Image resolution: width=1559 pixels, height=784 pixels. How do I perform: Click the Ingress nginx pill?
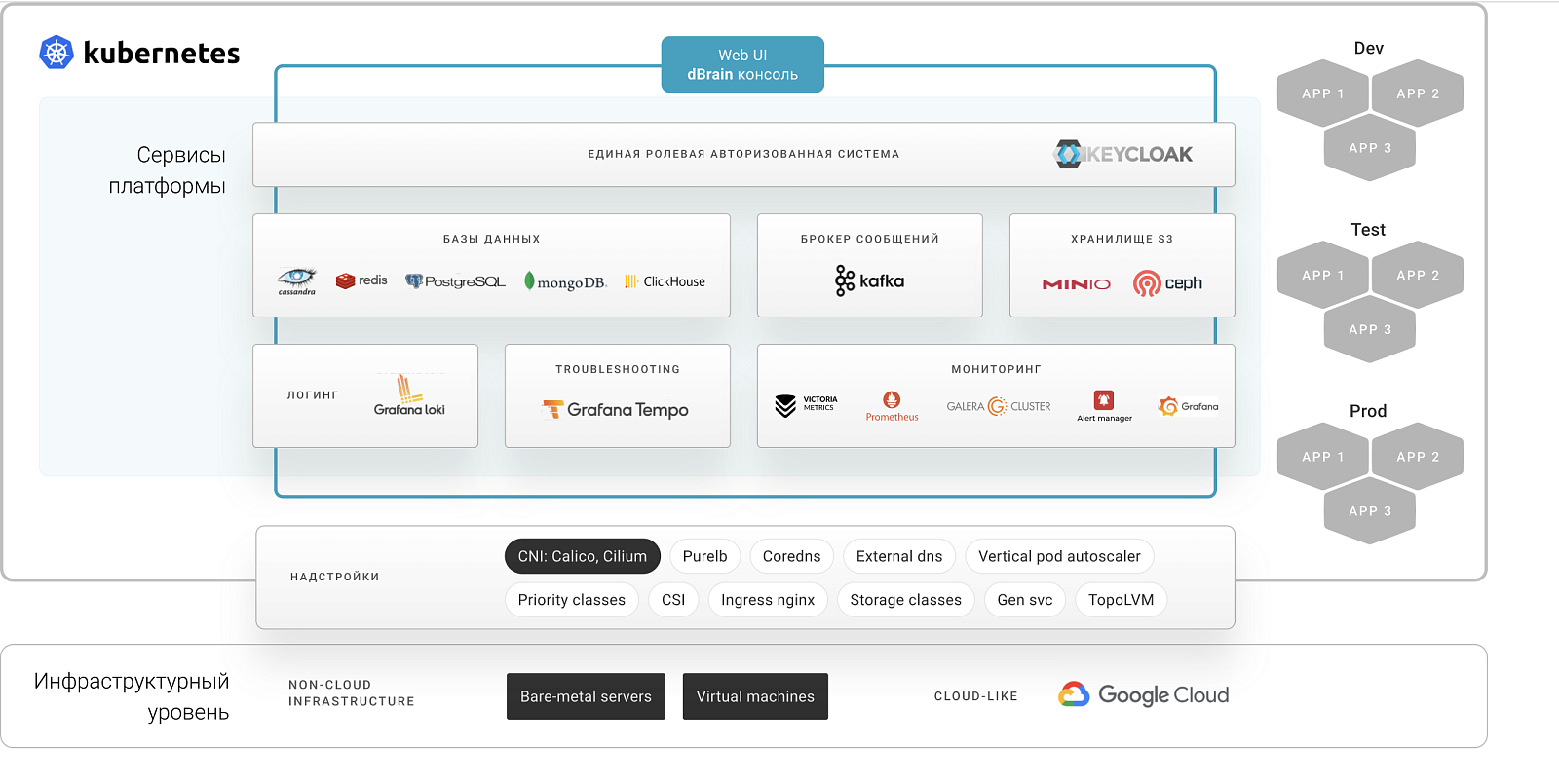(768, 600)
